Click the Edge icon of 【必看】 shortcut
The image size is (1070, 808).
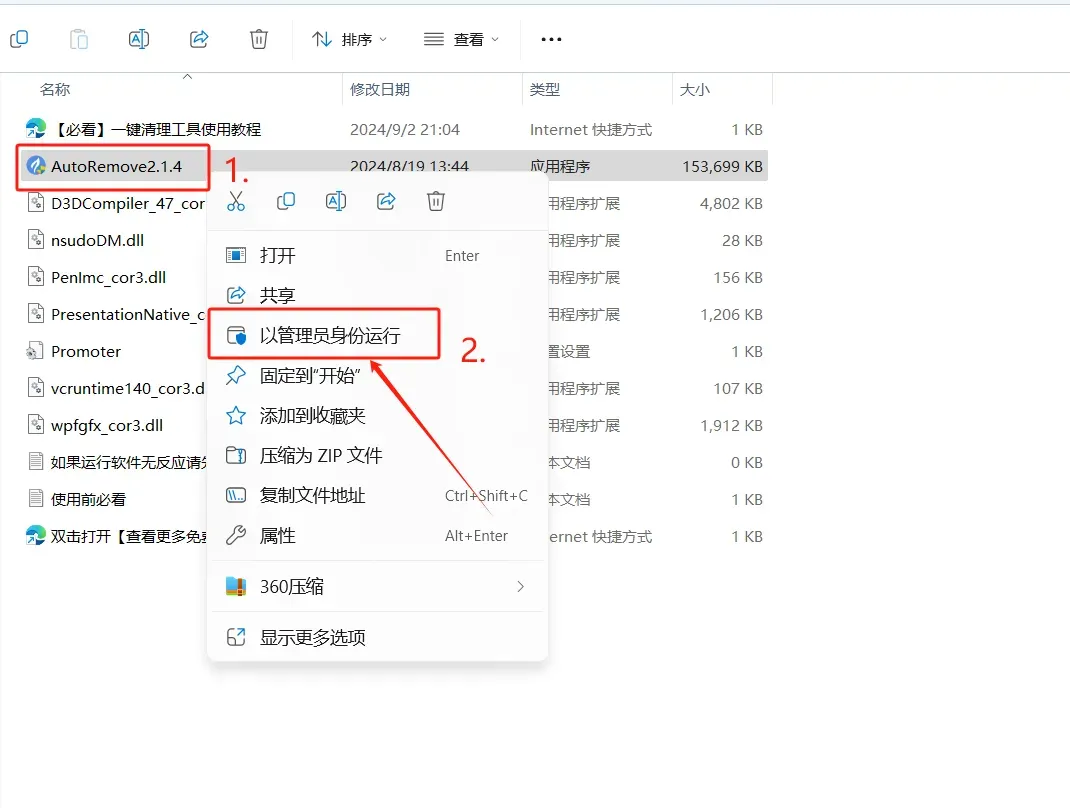35,128
